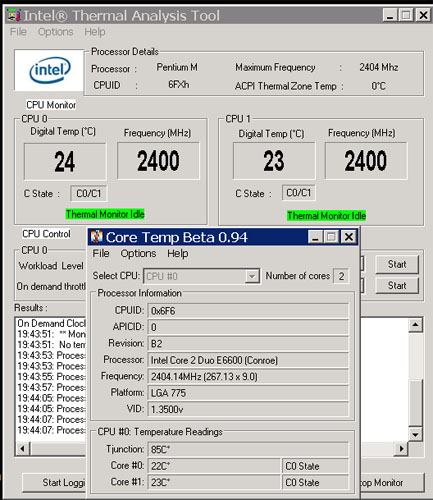Open Help menu in Intel Thermal Analysis Tool
Viewport: 433px width, 500px height.
click(x=95, y=32)
